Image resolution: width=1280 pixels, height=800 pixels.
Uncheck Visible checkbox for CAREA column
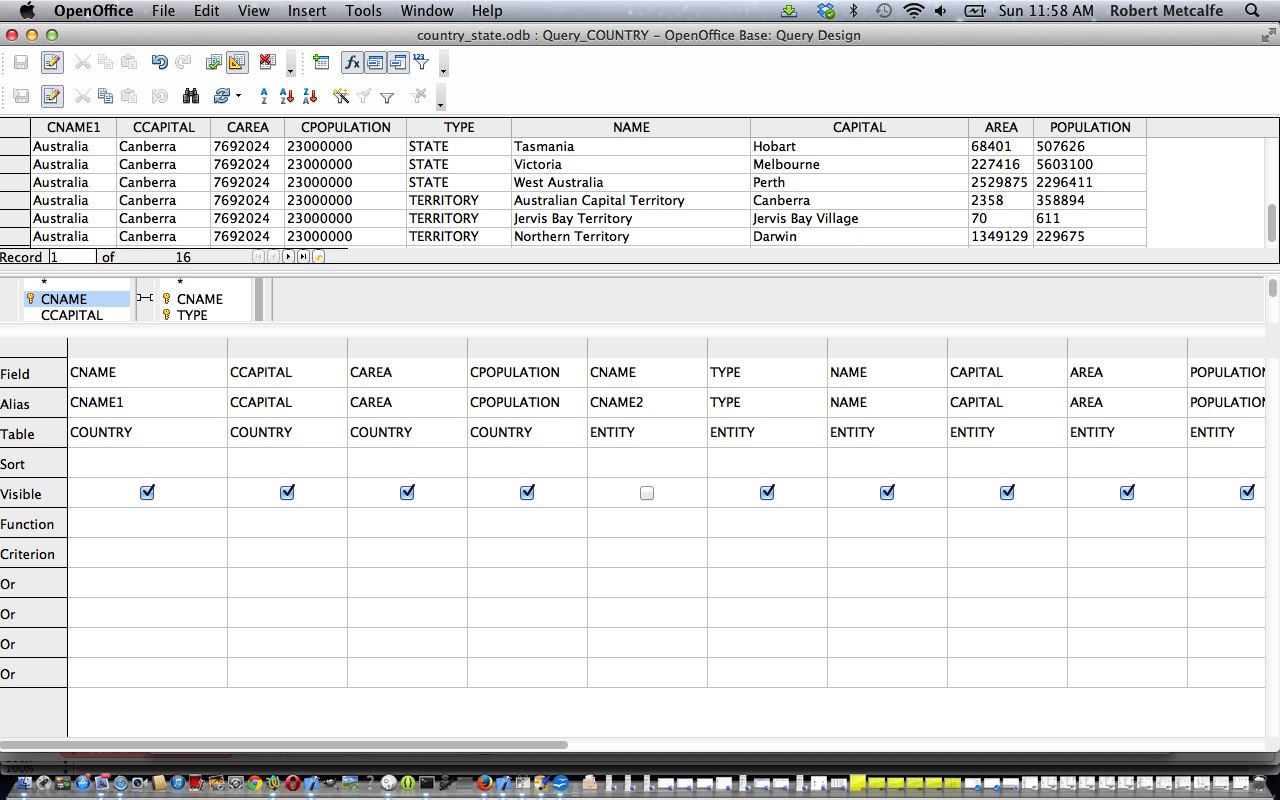407,492
